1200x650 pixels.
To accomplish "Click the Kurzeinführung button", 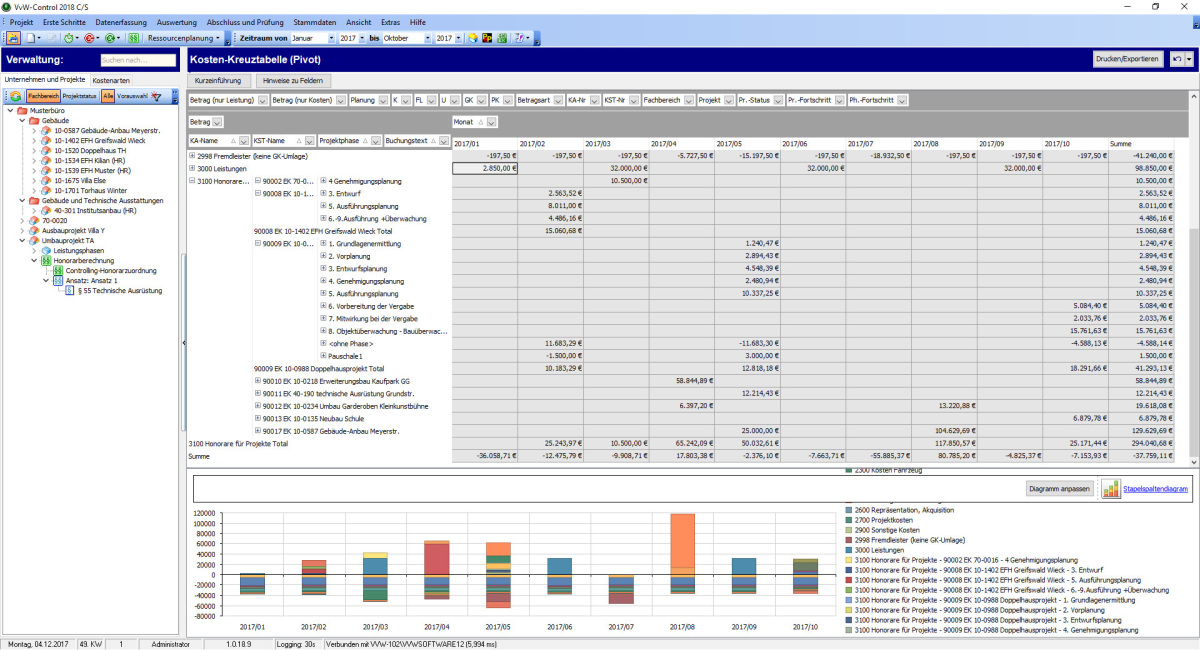I will click(x=218, y=80).
